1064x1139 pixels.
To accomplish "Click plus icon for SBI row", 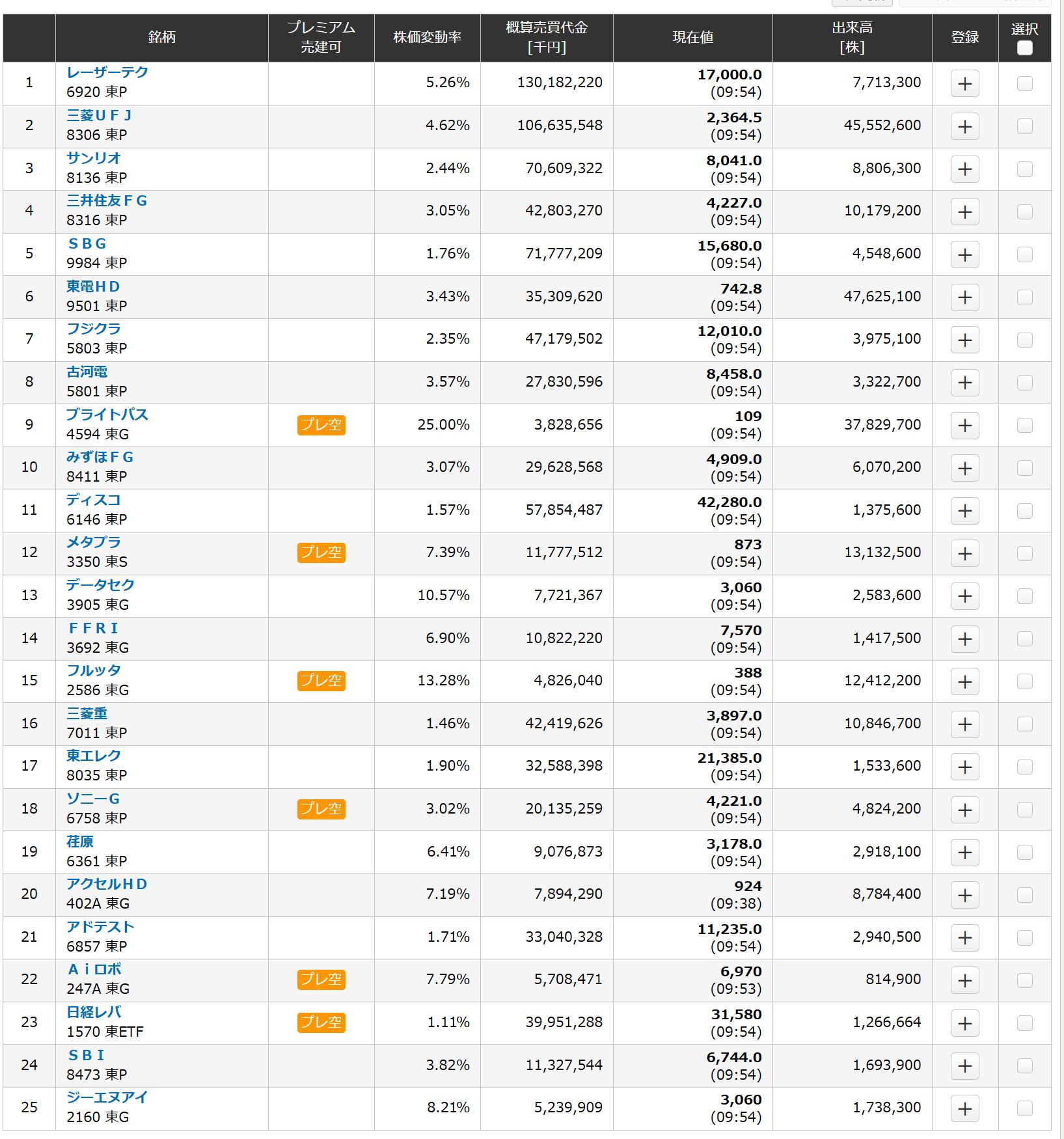I will tap(964, 1065).
